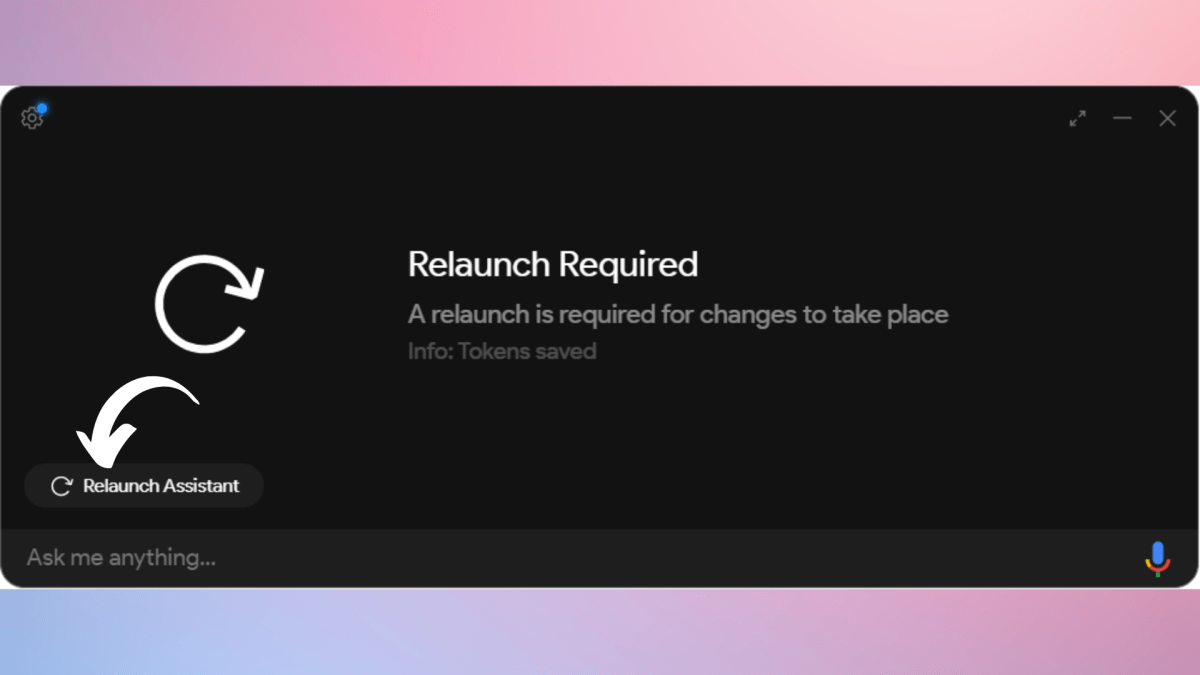The image size is (1200, 675).
Task: Close the assistant window
Action: [x=1167, y=118]
